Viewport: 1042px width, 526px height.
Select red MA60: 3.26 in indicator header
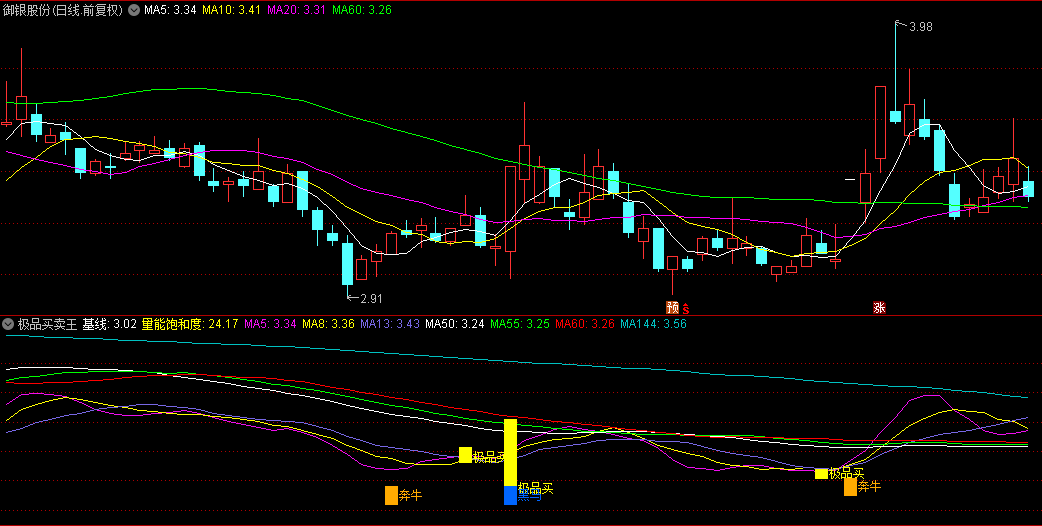point(585,324)
